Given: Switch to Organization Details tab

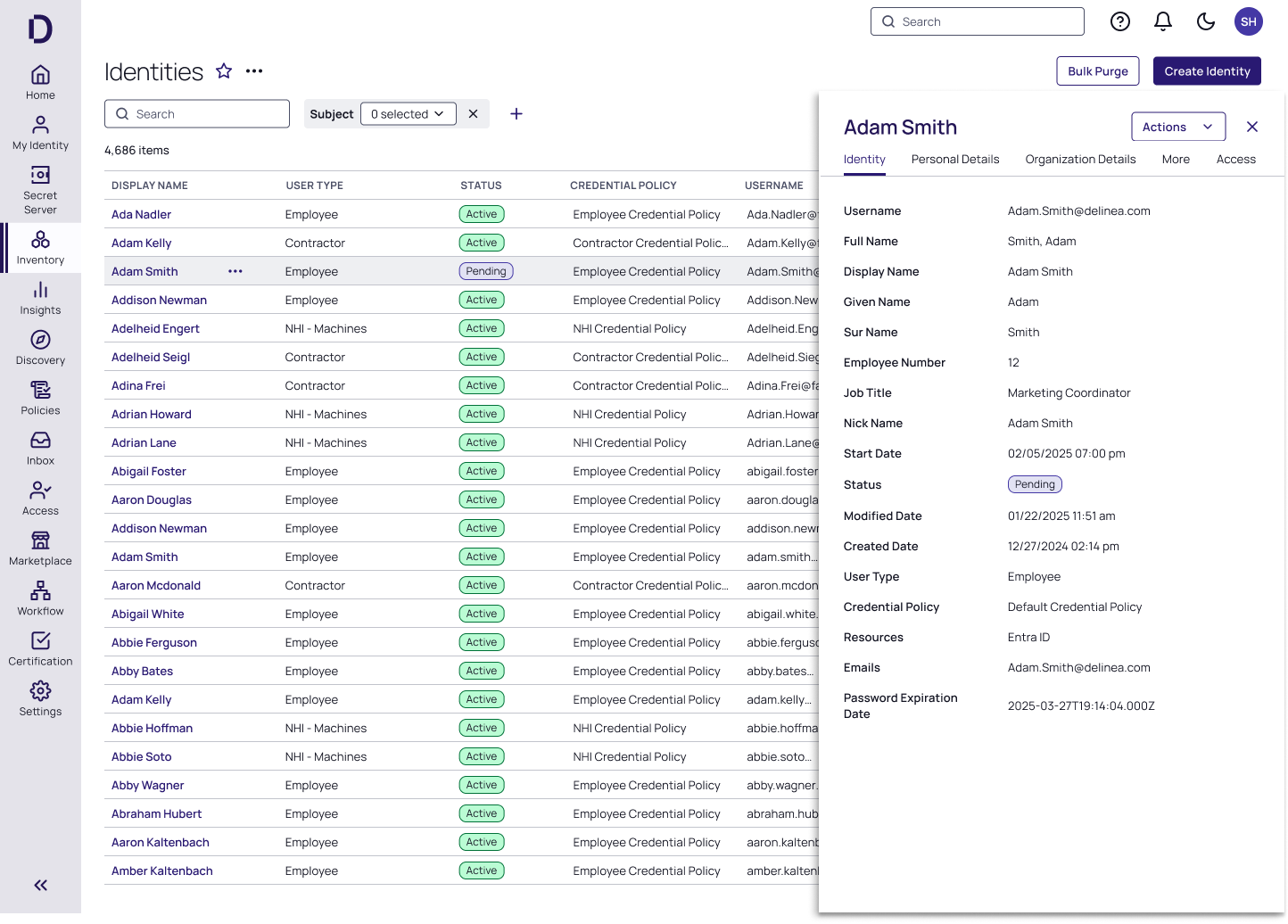Looking at the screenshot, I should coord(1080,160).
